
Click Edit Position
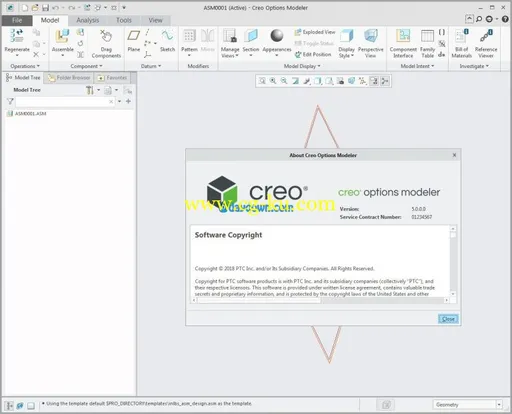313,54
